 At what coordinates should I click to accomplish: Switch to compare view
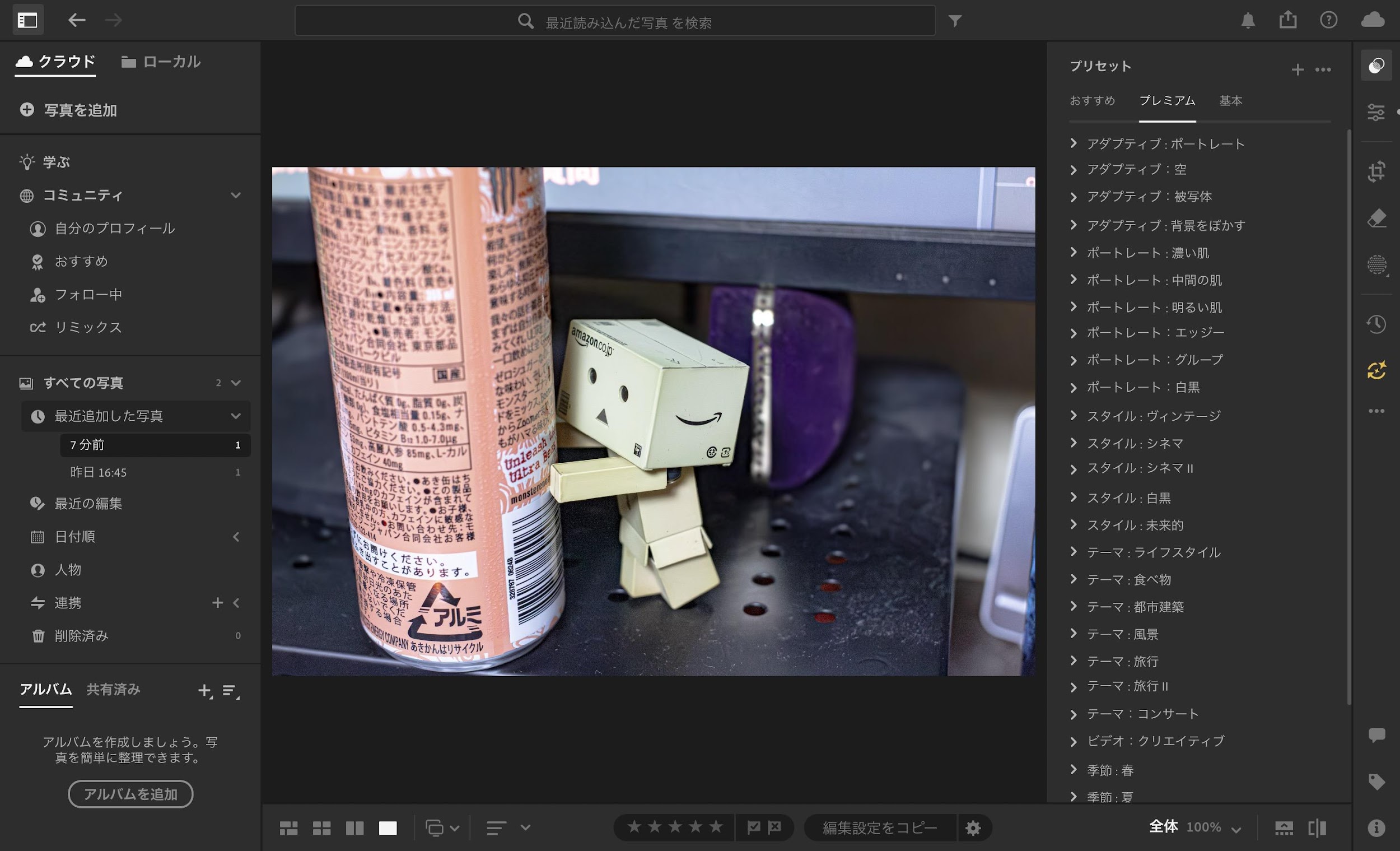354,828
